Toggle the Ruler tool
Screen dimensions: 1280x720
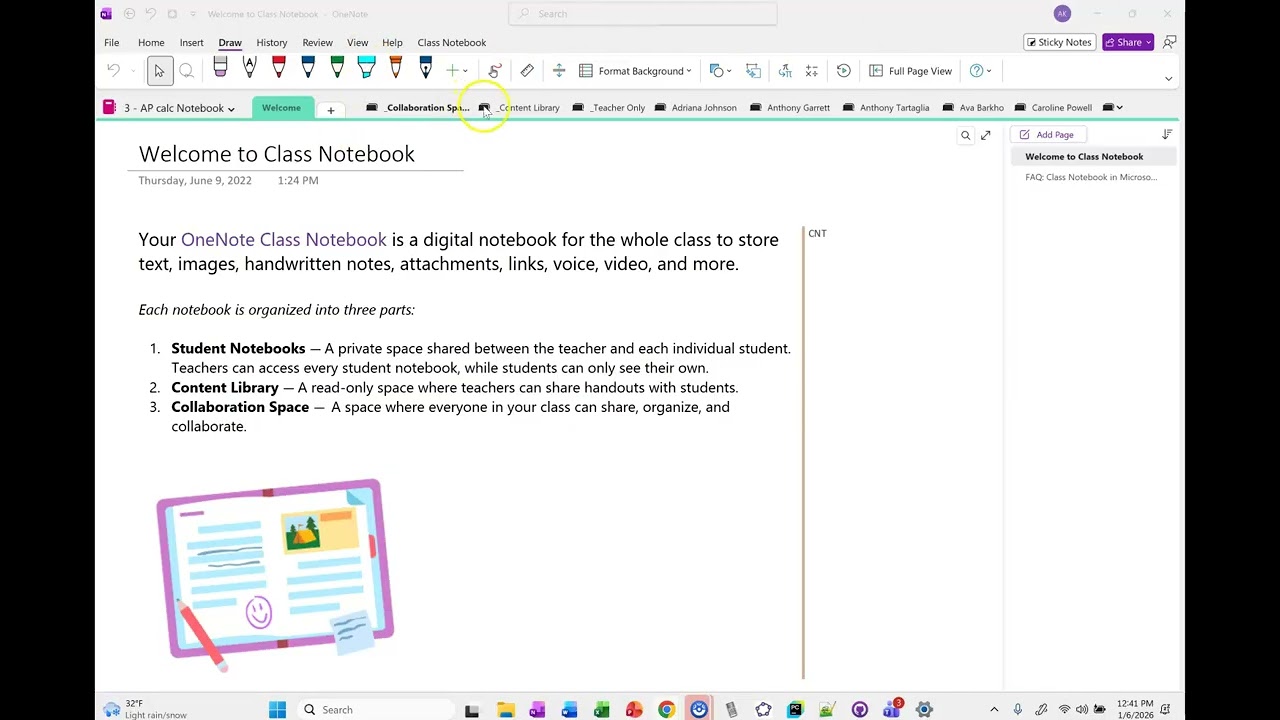coord(527,71)
